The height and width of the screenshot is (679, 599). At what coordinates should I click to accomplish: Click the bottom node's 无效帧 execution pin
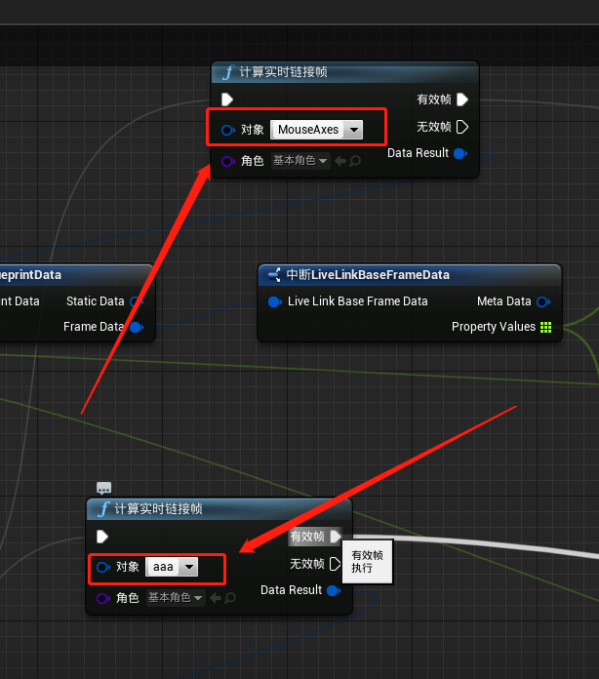coord(335,564)
